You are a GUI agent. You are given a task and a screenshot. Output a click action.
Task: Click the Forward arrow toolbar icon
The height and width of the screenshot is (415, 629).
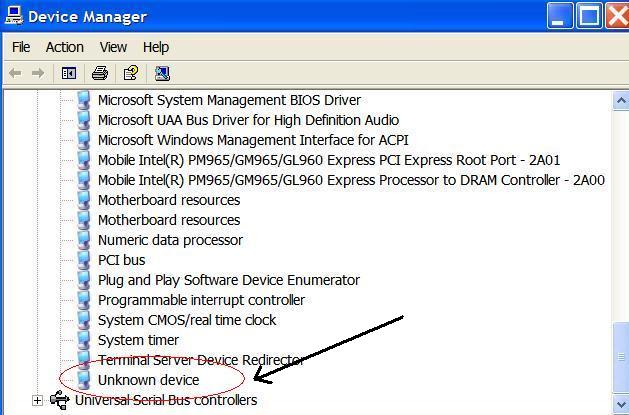point(38,73)
